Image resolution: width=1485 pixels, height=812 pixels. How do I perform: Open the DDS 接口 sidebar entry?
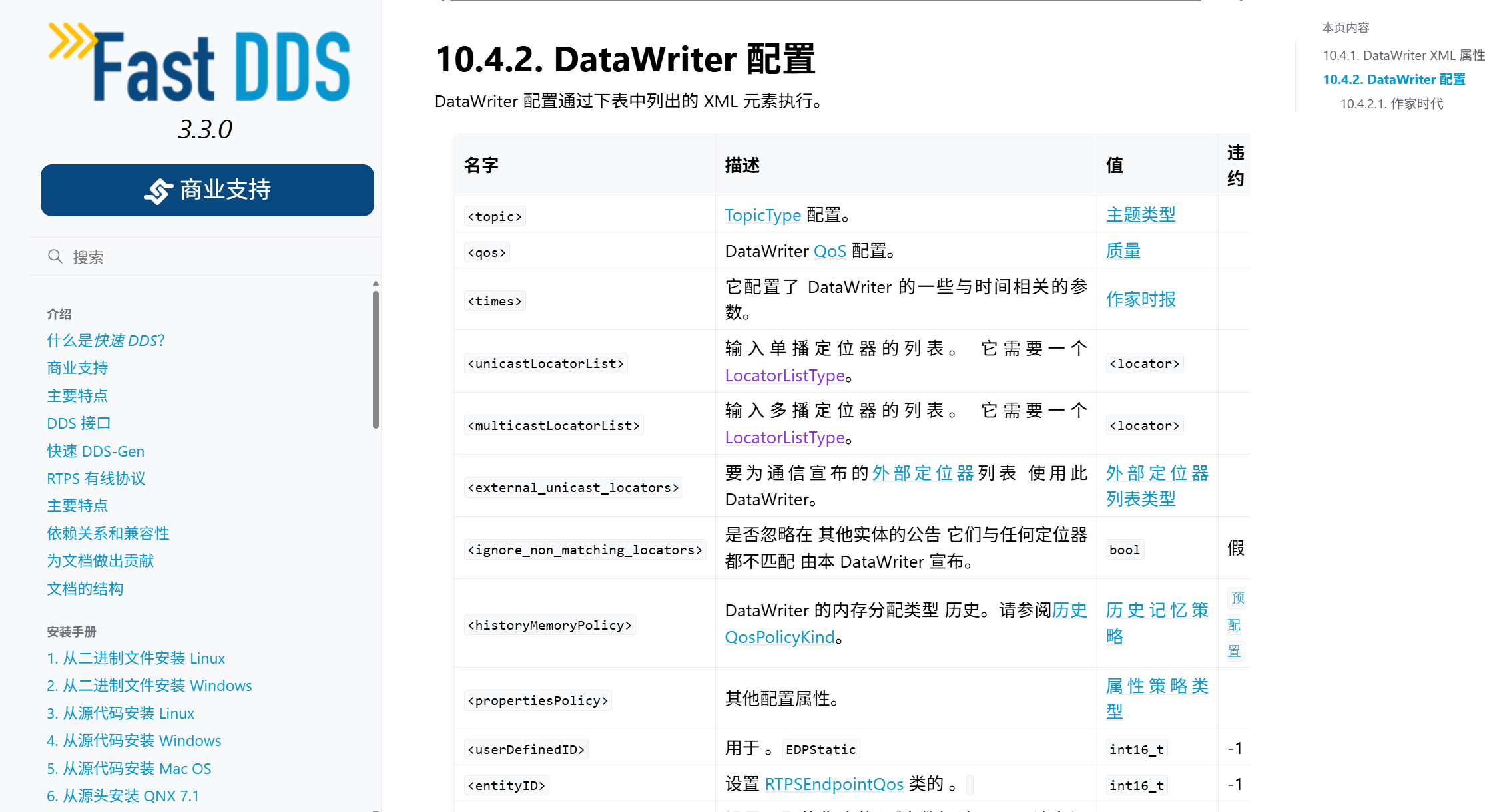tap(79, 423)
